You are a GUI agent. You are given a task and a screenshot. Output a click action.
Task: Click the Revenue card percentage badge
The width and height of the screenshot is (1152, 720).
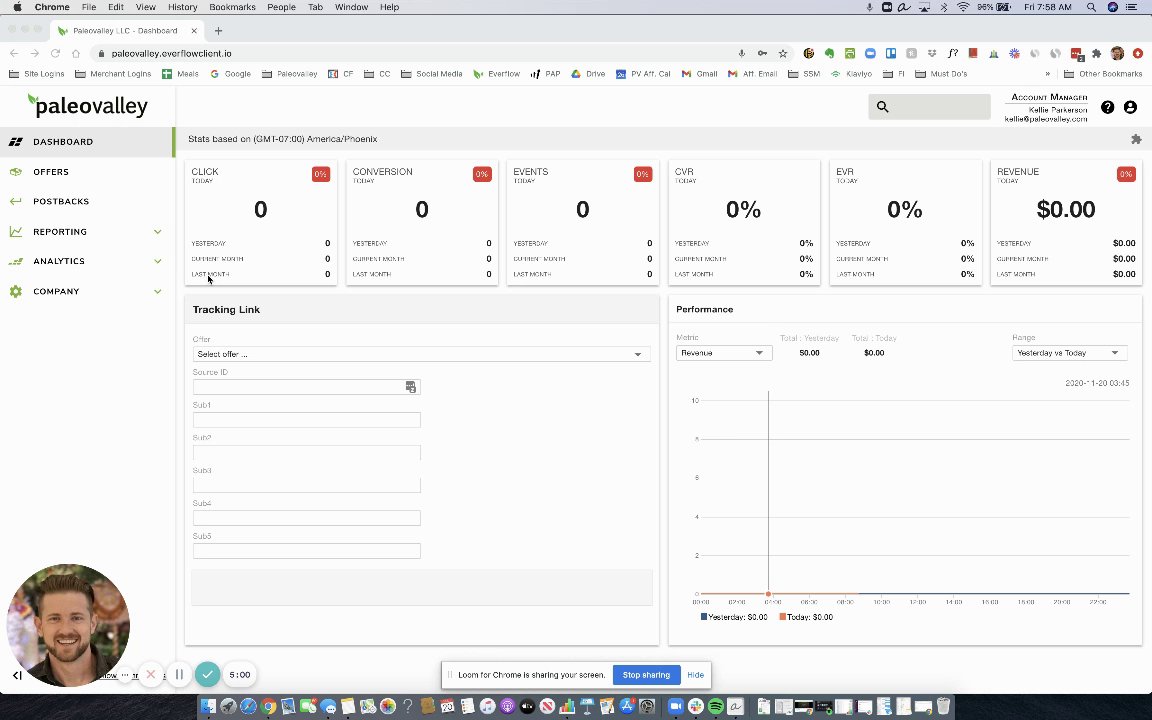pyautogui.click(x=1126, y=174)
